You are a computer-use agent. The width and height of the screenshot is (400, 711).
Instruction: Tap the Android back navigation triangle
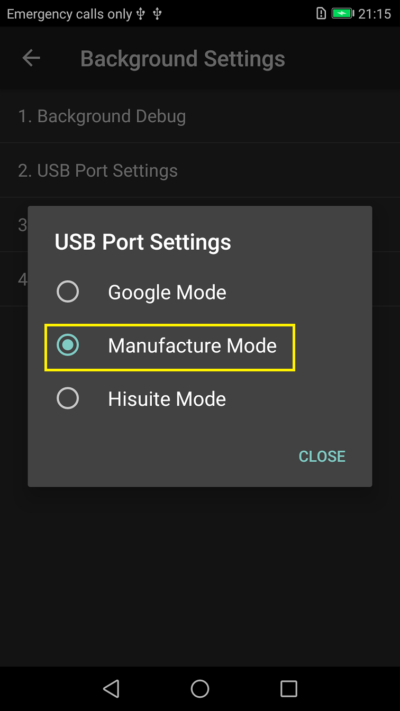point(111,688)
